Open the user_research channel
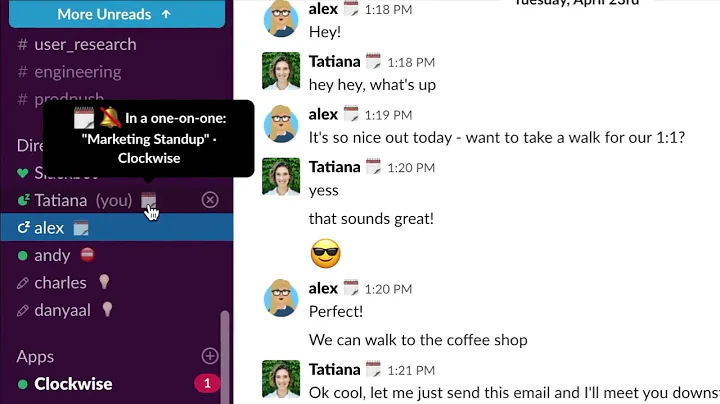Image resolution: width=720 pixels, height=404 pixels. [x=85, y=44]
